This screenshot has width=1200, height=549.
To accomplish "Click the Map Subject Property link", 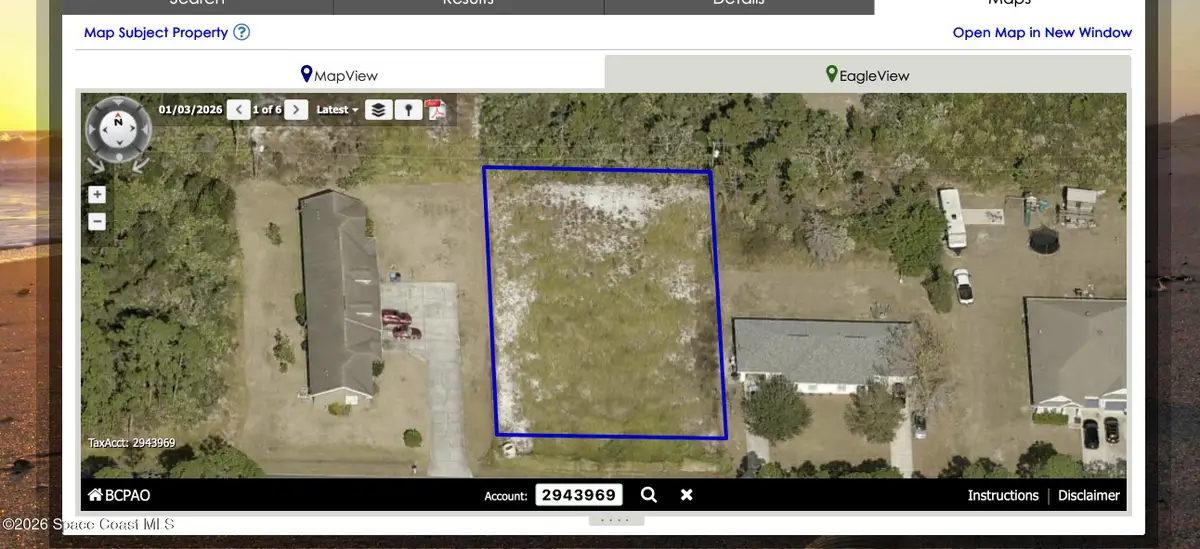I will [156, 32].
